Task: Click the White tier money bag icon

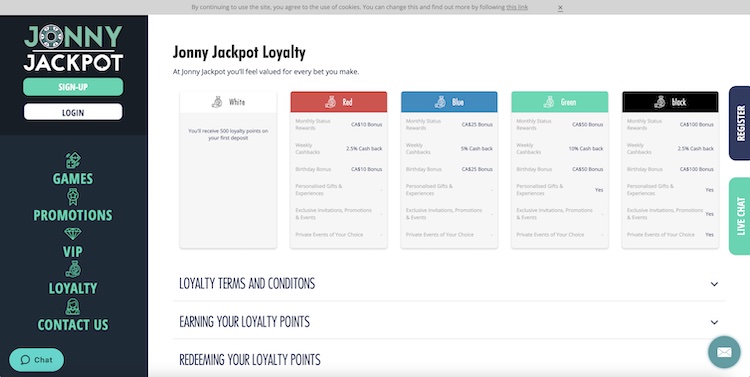Action: tap(217, 102)
